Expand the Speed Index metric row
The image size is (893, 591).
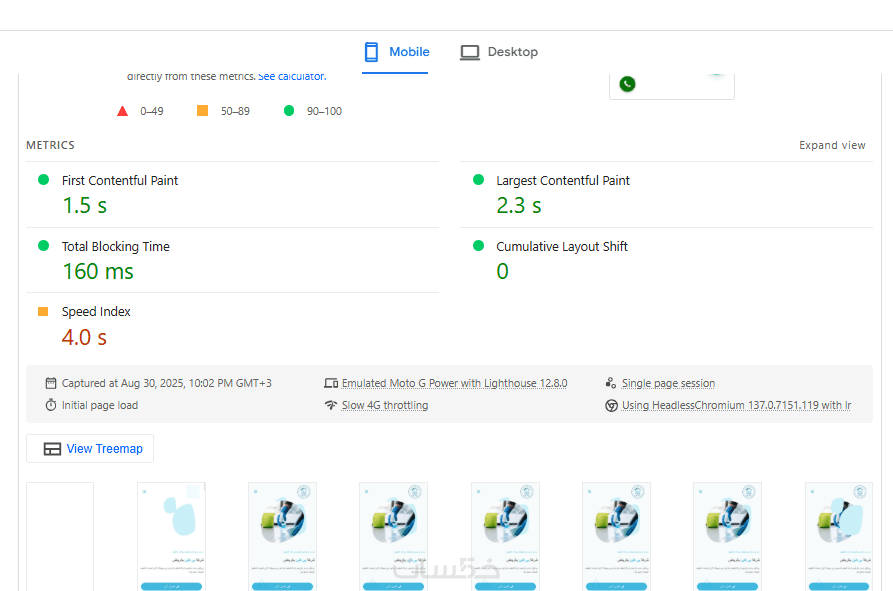(232, 327)
